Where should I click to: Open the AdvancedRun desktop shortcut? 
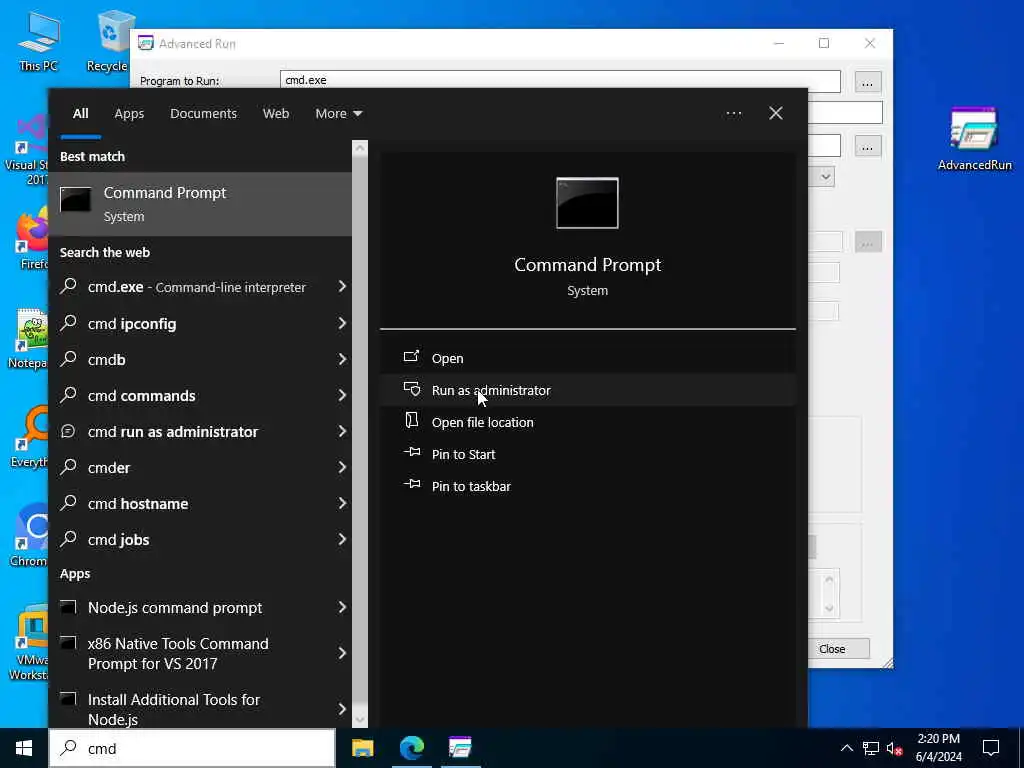coord(974,139)
